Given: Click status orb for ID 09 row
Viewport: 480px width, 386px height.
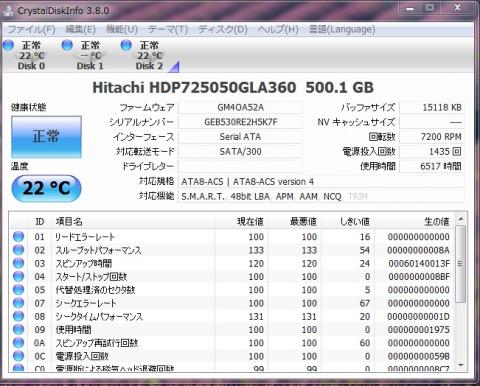Looking at the screenshot, I should (x=18, y=330).
